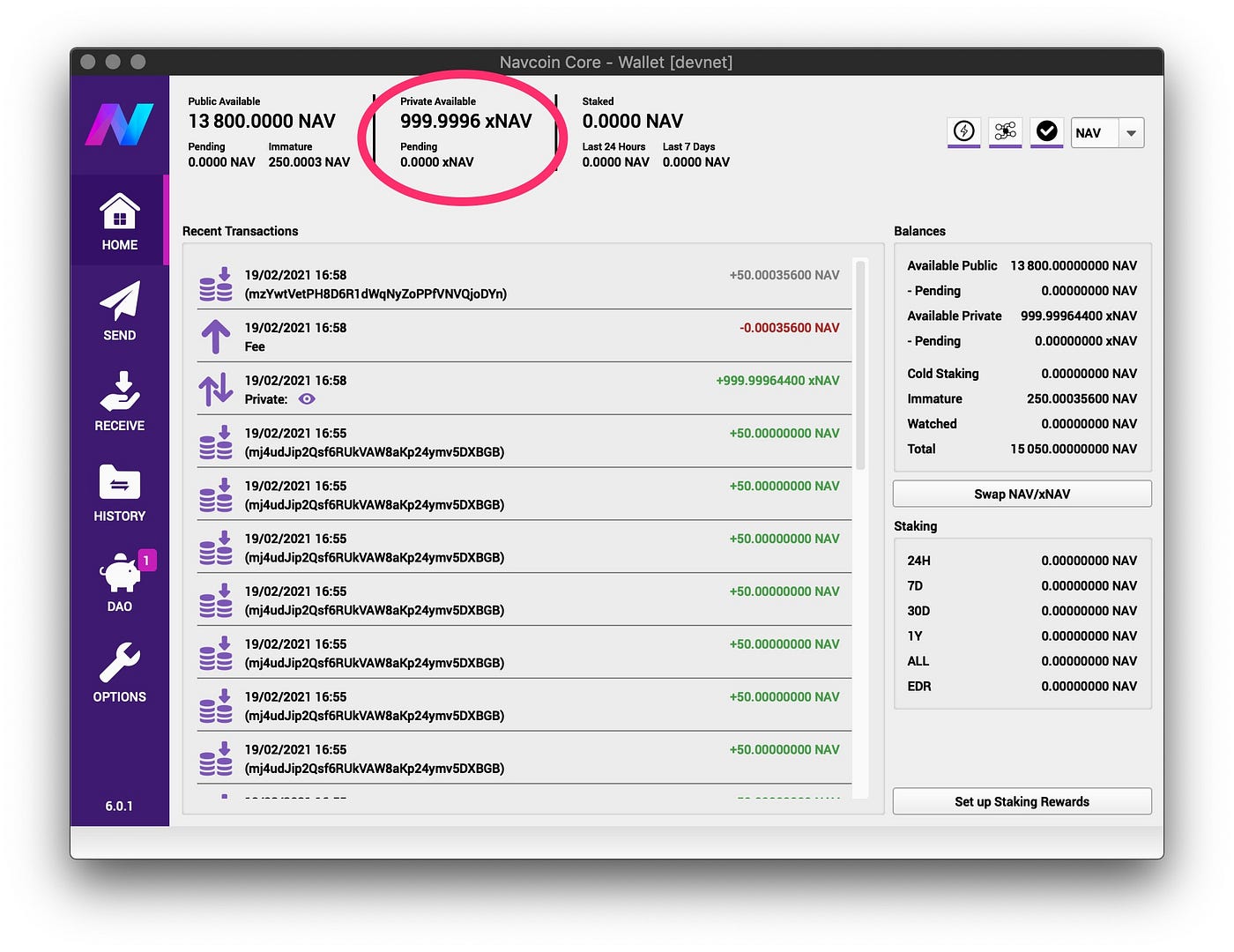The width and height of the screenshot is (1234, 952).
Task: Click the network connections status icon
Action: point(1006,131)
